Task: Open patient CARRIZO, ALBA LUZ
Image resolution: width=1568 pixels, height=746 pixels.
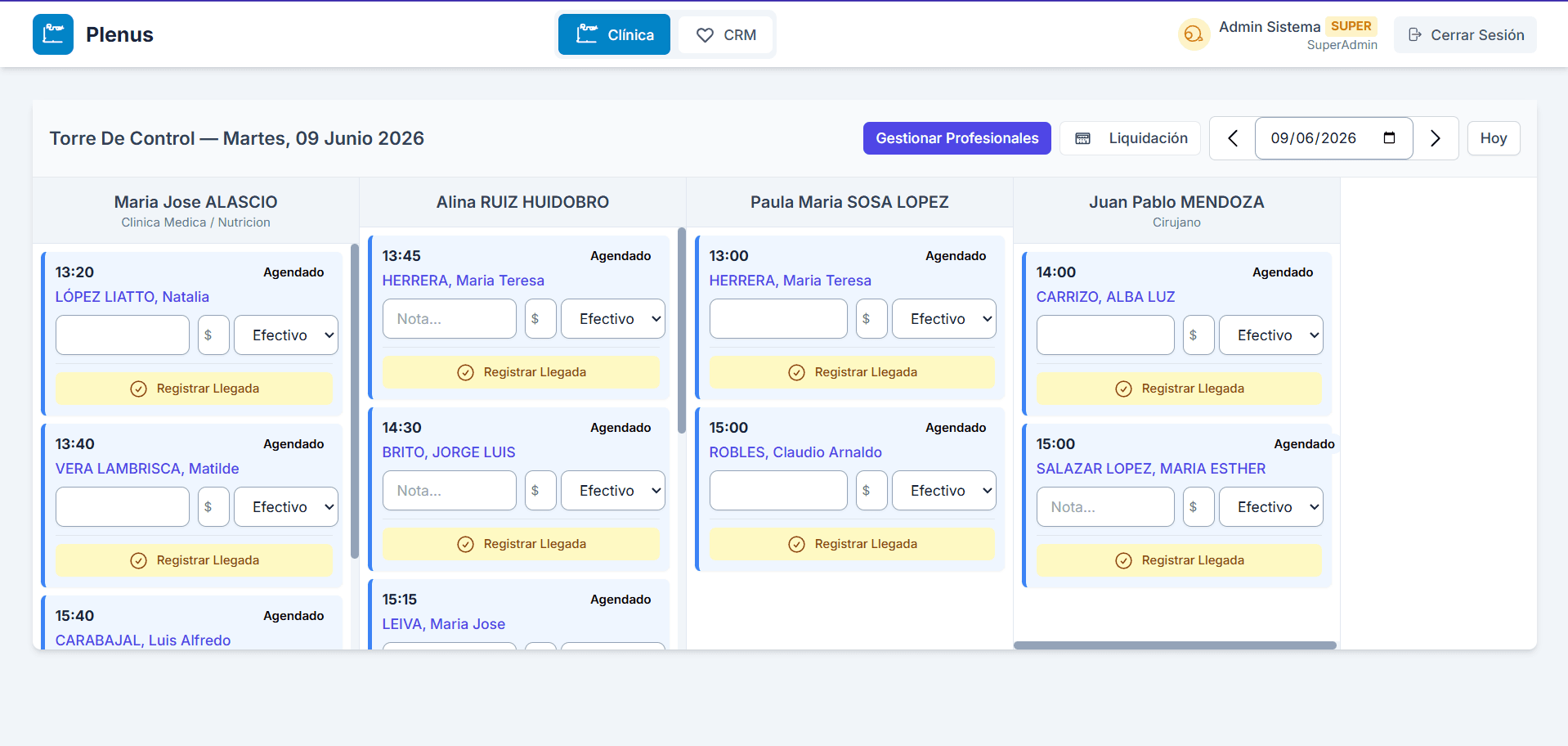Action: coord(1105,297)
